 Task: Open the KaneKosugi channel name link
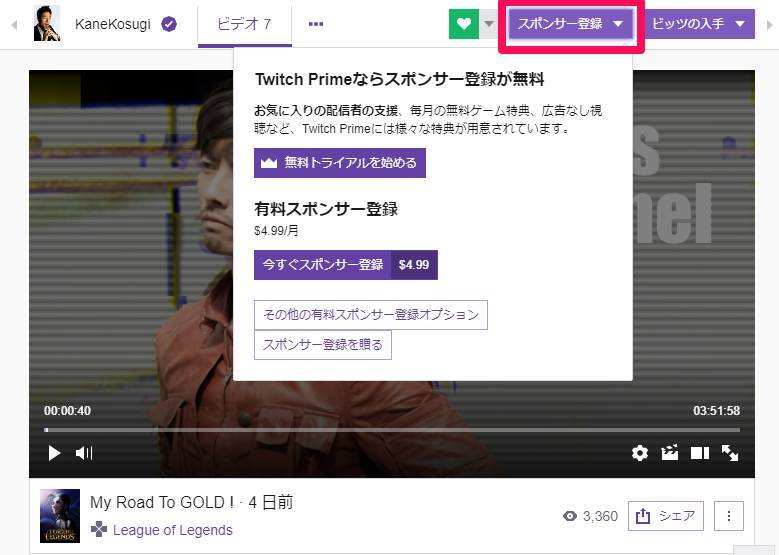[113, 24]
